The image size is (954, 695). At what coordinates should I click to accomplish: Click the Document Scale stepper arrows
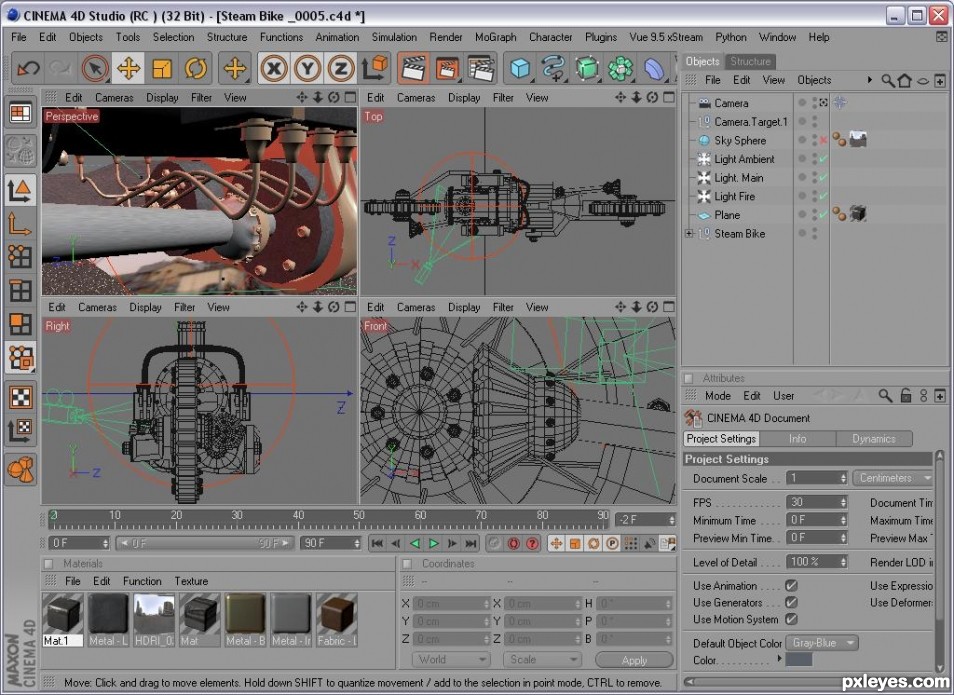(x=843, y=478)
